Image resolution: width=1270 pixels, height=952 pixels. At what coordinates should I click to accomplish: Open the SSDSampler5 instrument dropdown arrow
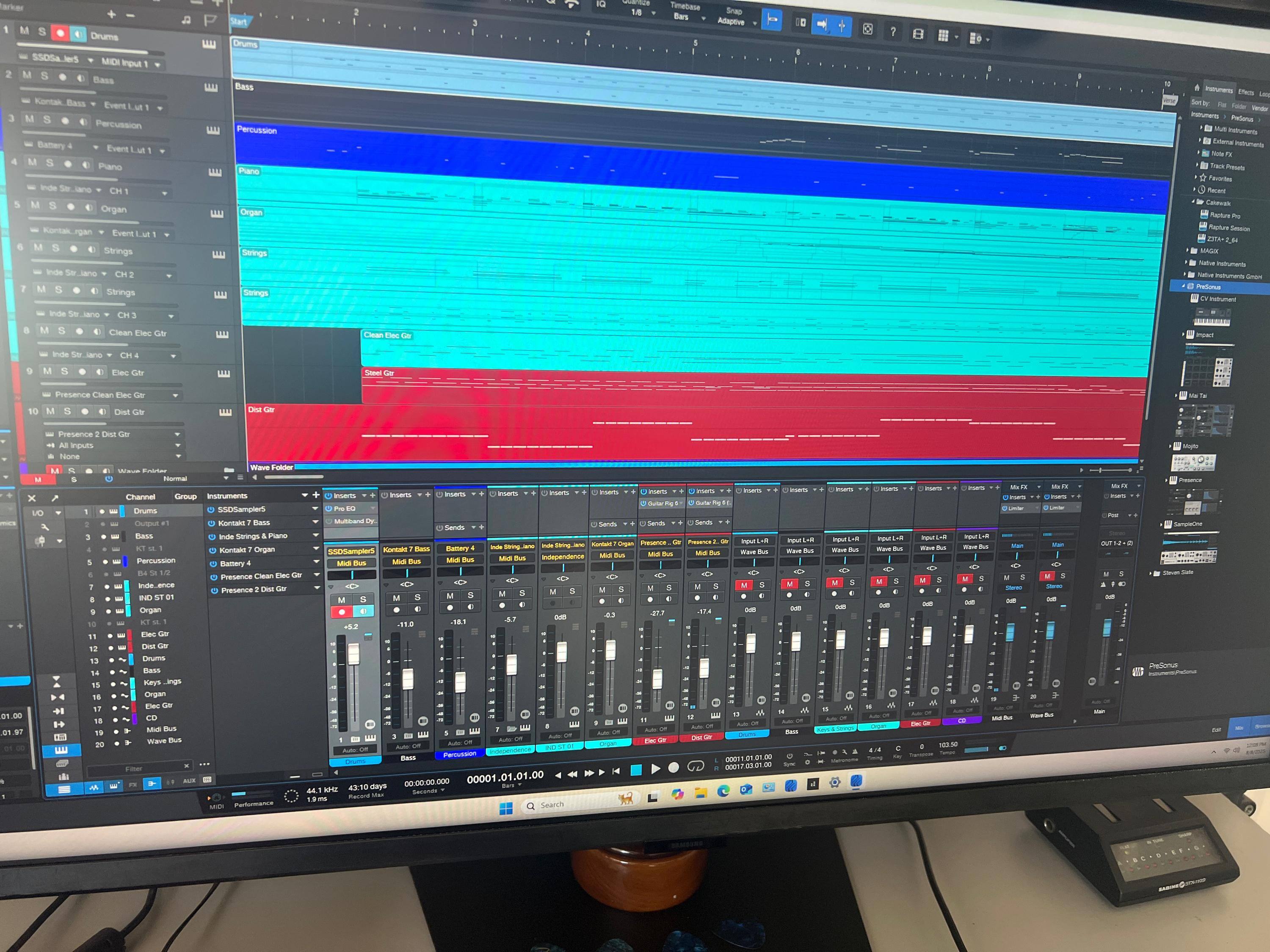[x=315, y=509]
